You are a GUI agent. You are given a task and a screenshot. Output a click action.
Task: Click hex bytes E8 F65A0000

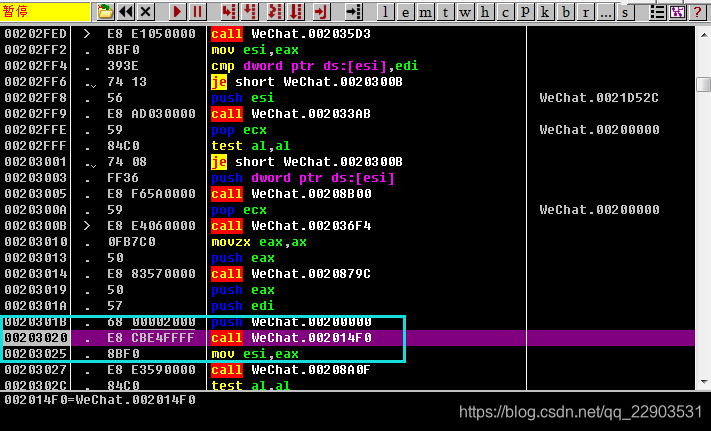click(151, 194)
